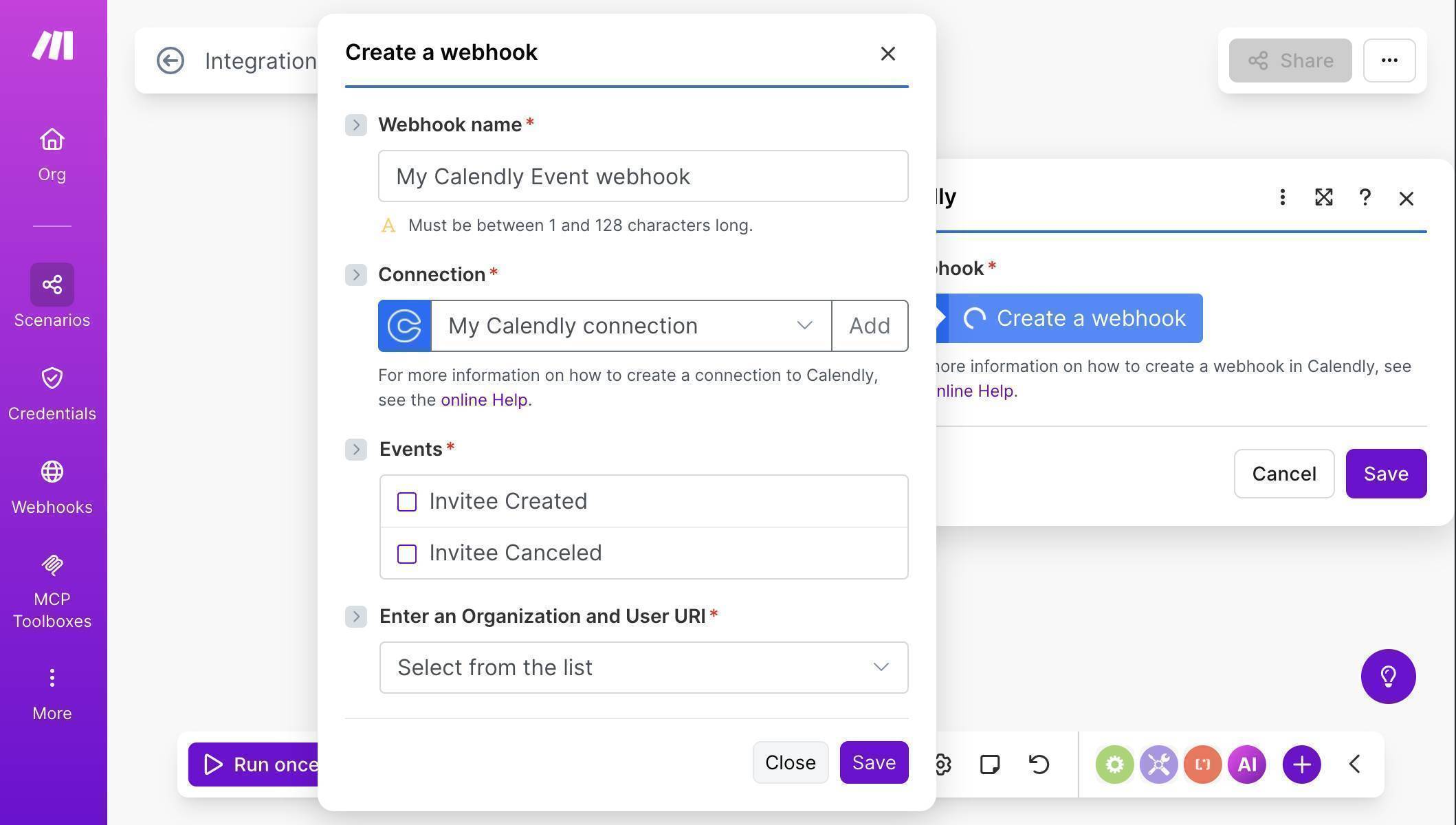Screen dimensions: 1456x825
Task: Click the undo arrow near Run once
Action: [x=1038, y=764]
